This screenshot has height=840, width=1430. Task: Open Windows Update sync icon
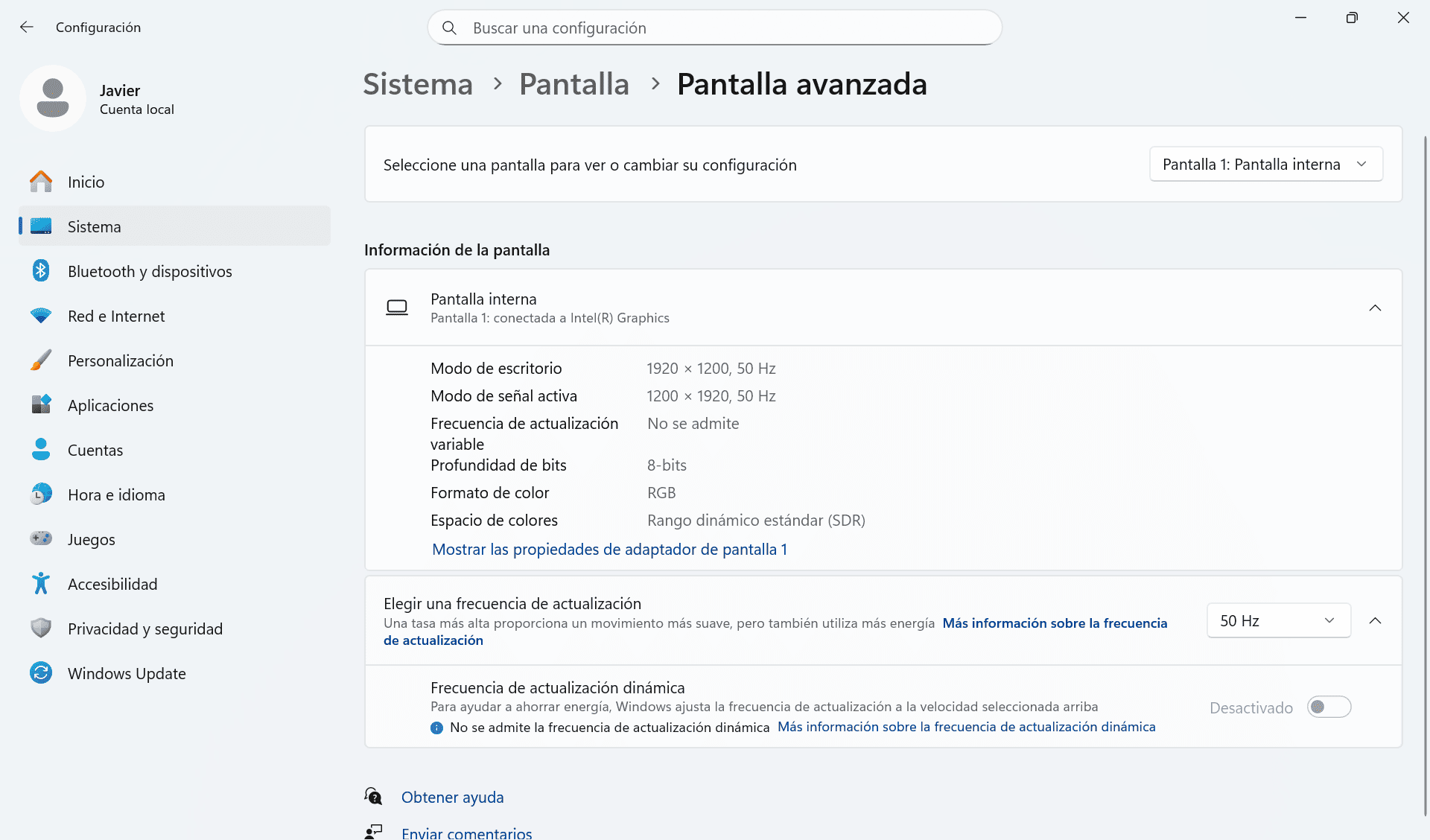[41, 673]
